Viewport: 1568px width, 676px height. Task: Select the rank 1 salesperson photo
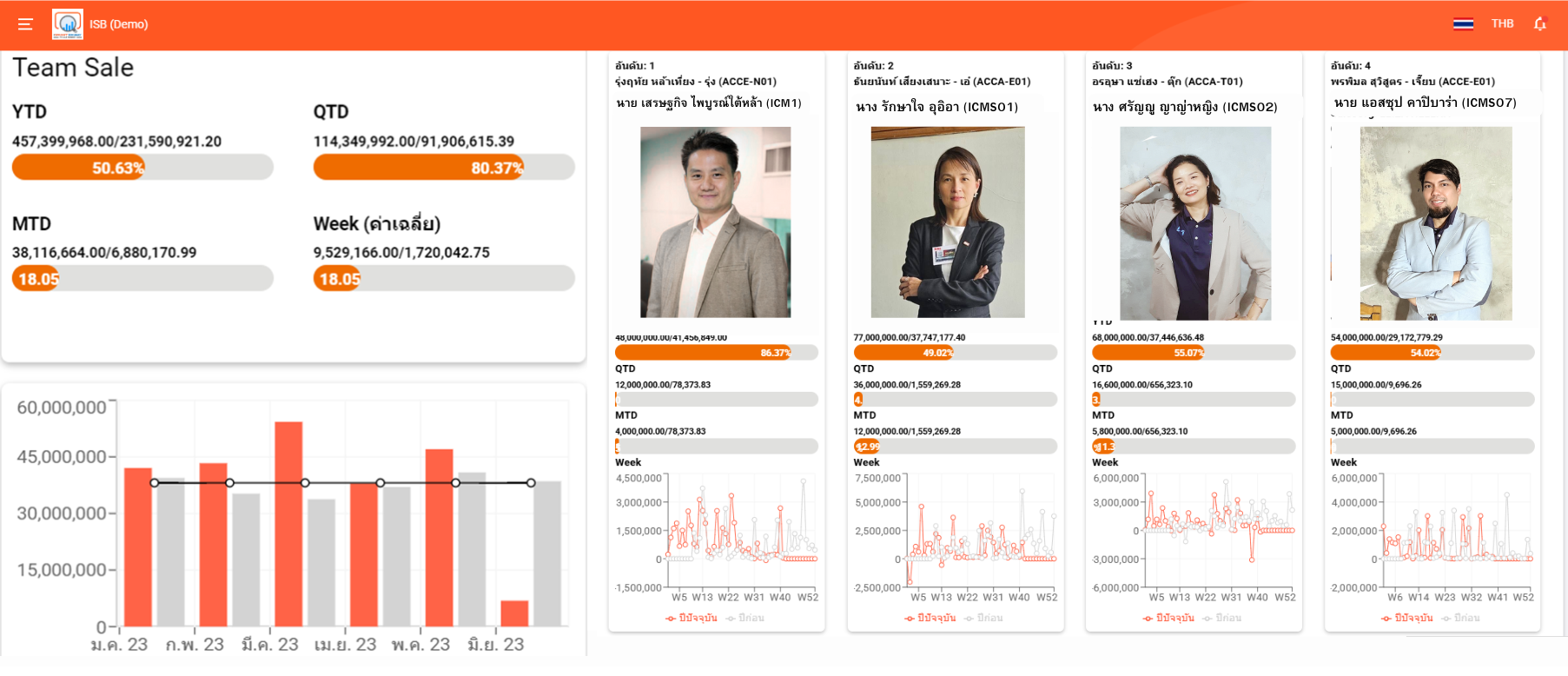click(715, 222)
